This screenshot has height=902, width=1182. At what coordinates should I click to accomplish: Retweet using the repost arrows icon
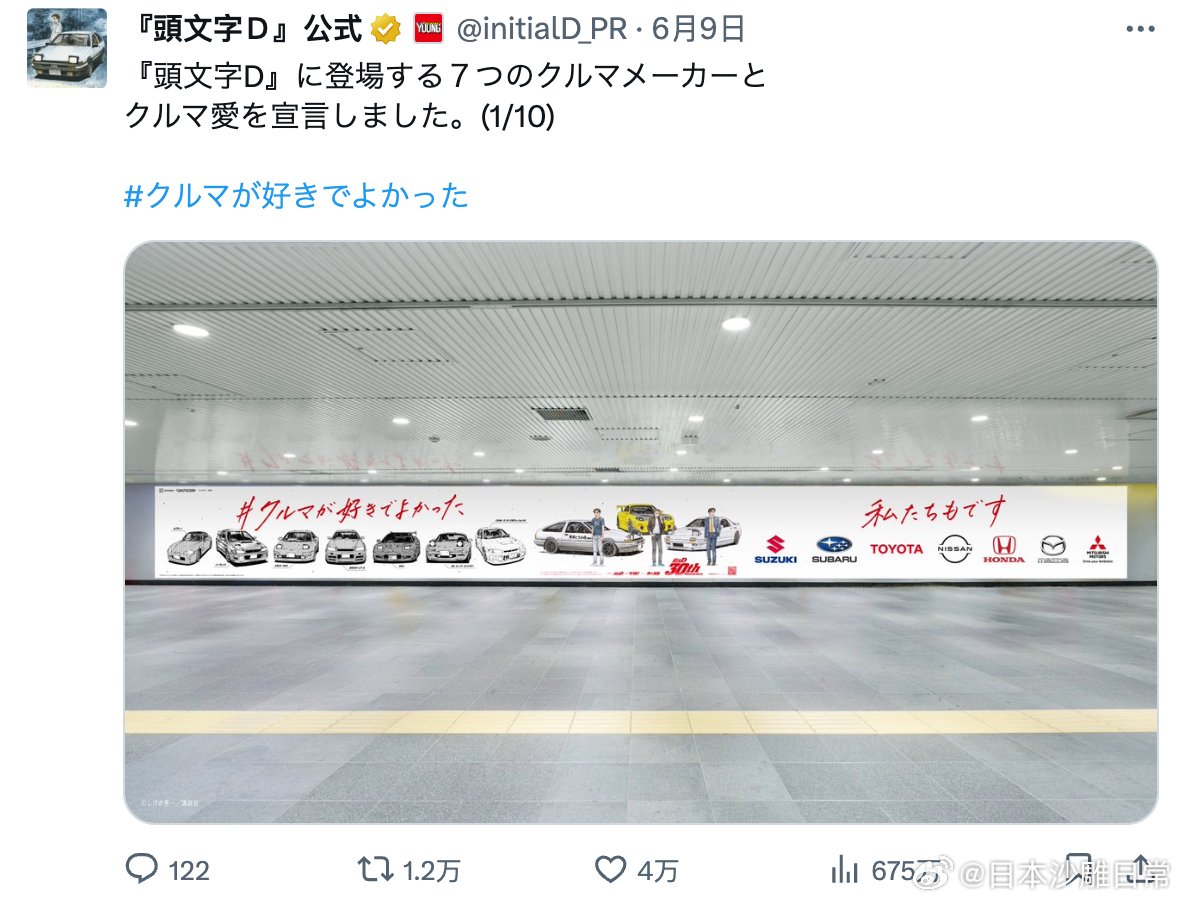click(x=375, y=869)
